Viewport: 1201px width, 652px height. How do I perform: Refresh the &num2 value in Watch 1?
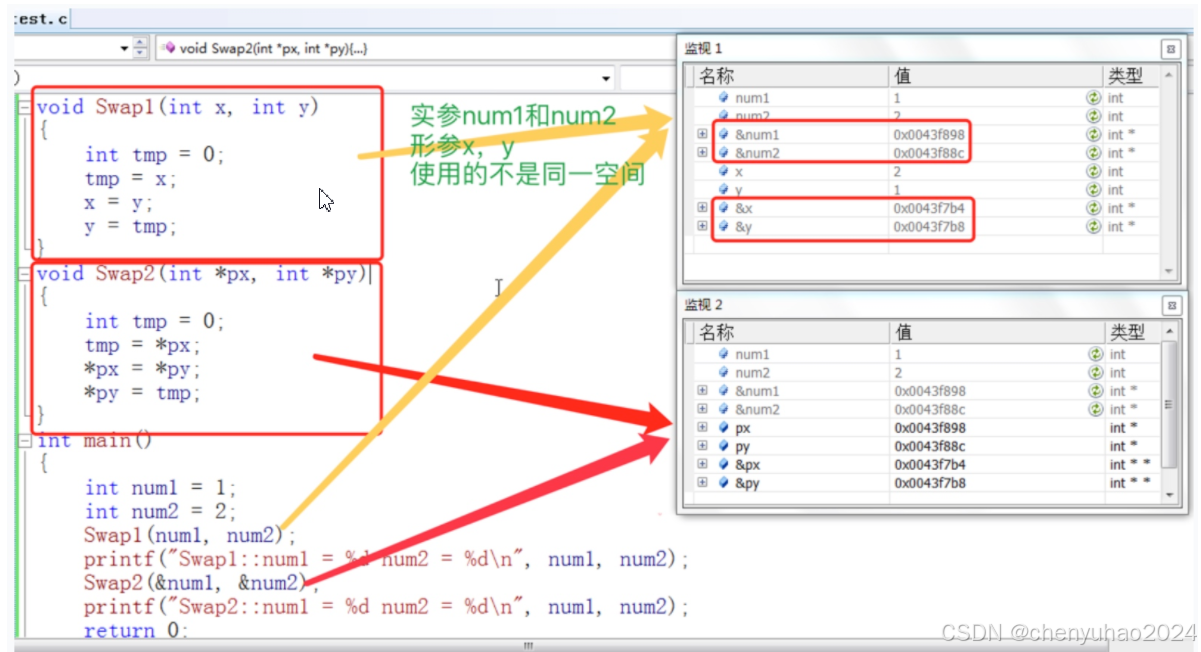point(1094,153)
